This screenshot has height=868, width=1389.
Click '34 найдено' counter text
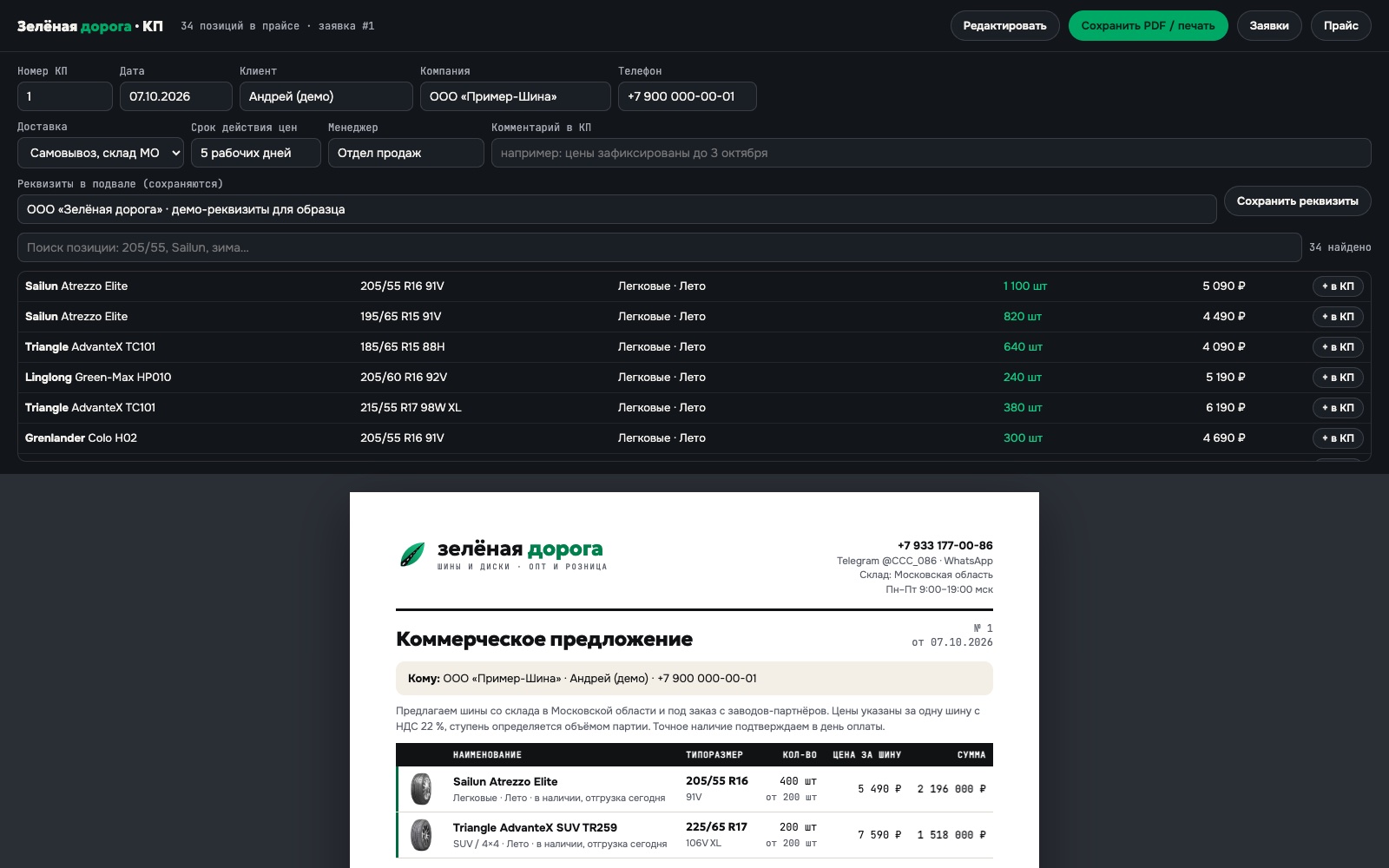[x=1340, y=247]
